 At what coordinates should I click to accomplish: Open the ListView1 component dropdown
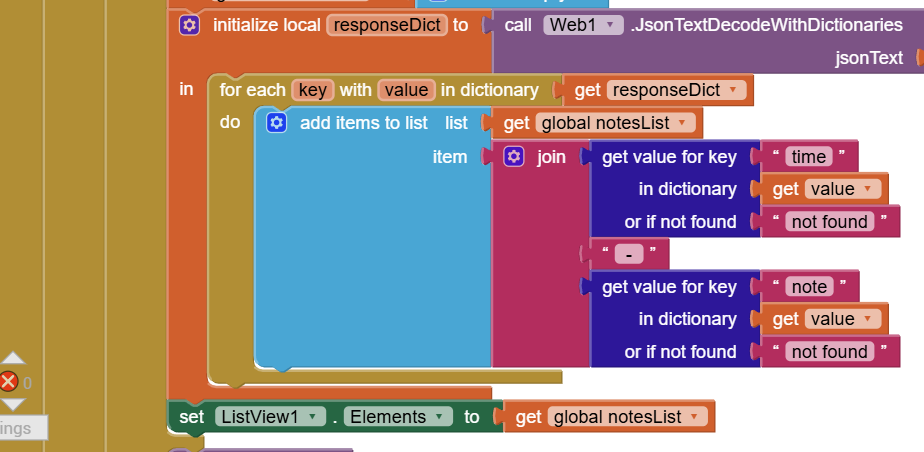pyautogui.click(x=314, y=417)
